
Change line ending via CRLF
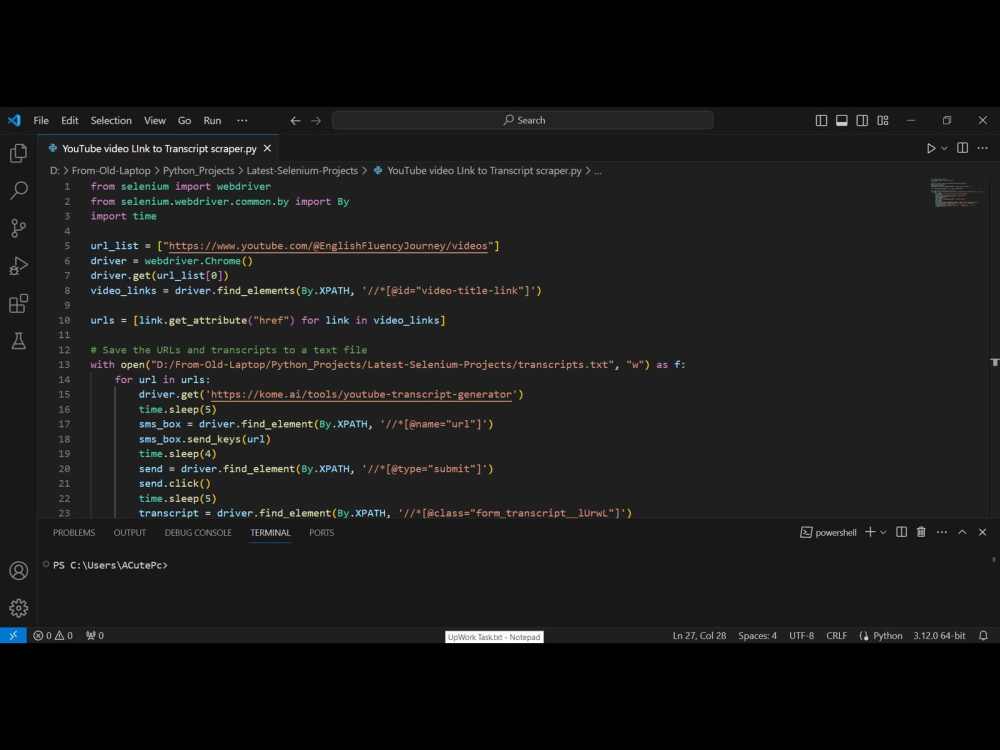(x=836, y=635)
